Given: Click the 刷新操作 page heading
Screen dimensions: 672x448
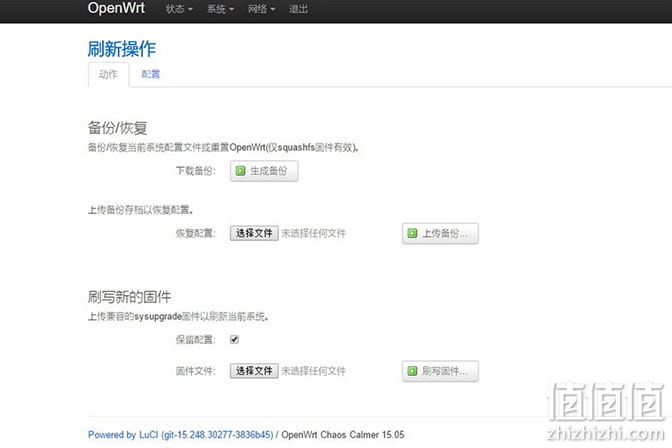Looking at the screenshot, I should tap(122, 49).
